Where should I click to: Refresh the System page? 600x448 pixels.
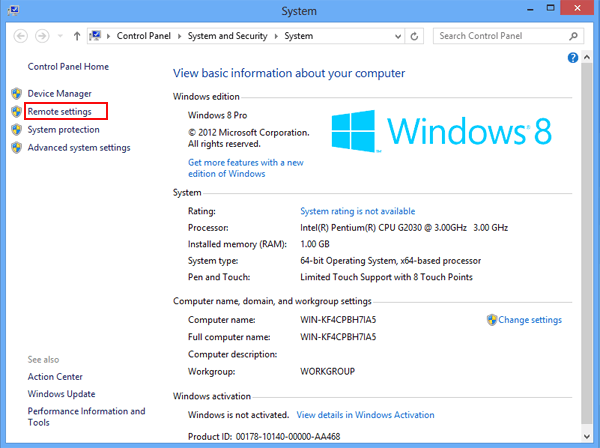pyautogui.click(x=414, y=36)
